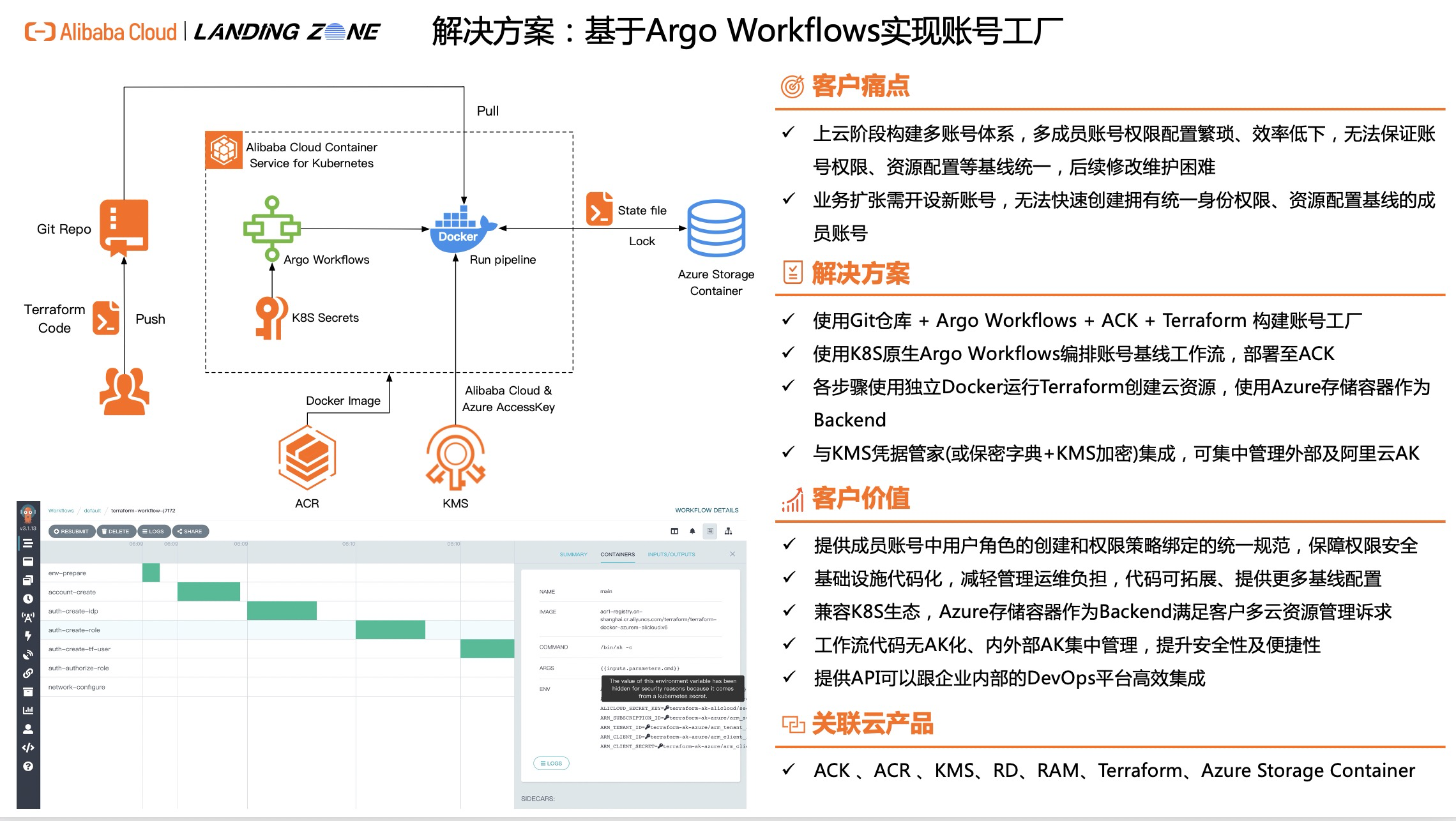Image resolution: width=1456 pixels, height=821 pixels.
Task: Click the green auth-create-idp timeline bar
Action: 282,610
